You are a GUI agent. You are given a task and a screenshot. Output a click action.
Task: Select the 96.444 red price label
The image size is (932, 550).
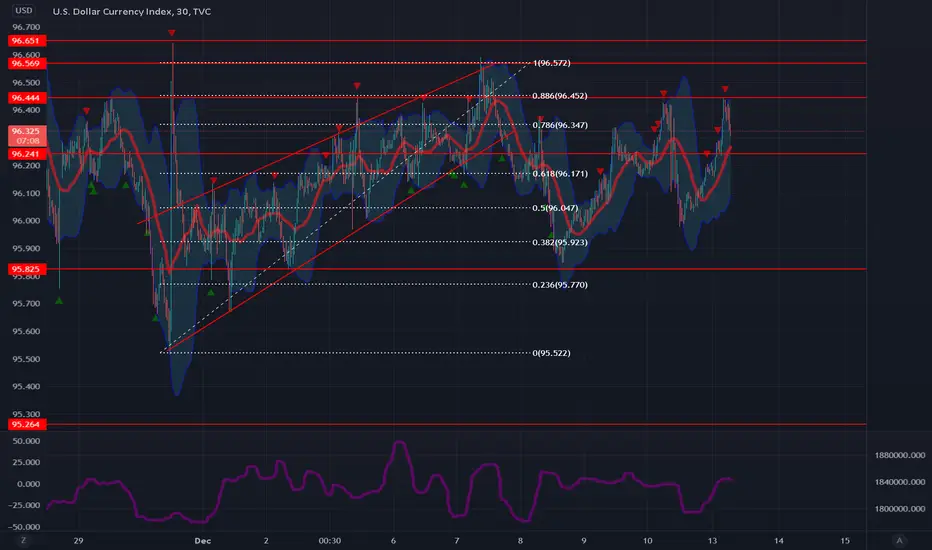26,98
